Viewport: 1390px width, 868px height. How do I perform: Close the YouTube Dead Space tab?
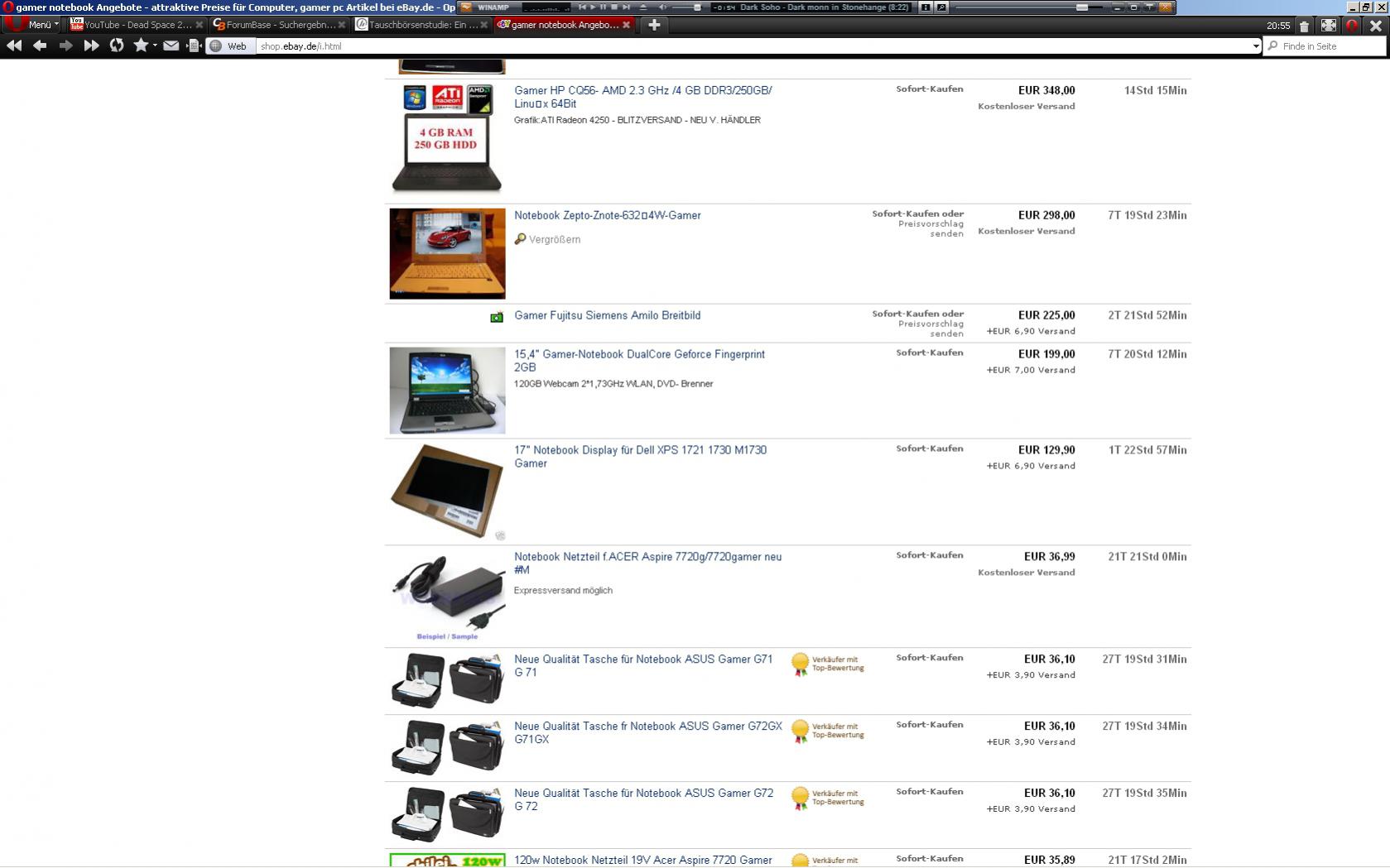[x=199, y=25]
